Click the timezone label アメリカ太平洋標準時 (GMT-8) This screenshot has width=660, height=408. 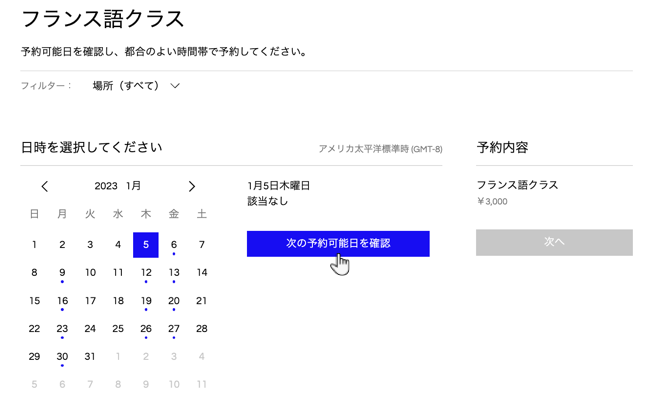tap(380, 149)
